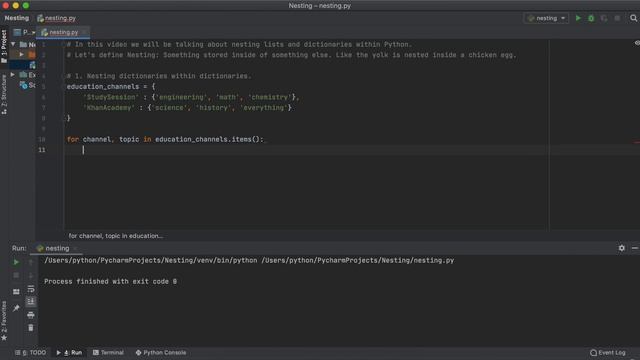Run with coverage from the top toolbar
640x360 pixels.
coord(604,18)
